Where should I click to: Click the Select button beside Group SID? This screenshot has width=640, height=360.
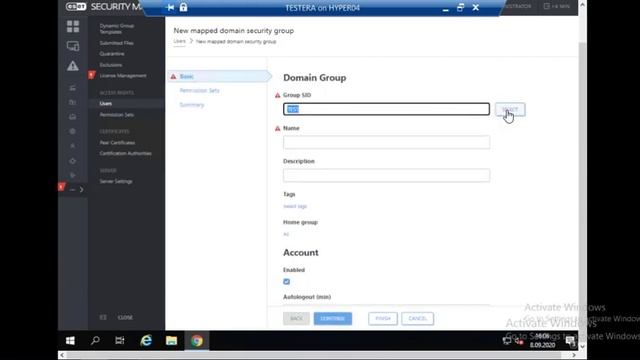[x=510, y=109]
